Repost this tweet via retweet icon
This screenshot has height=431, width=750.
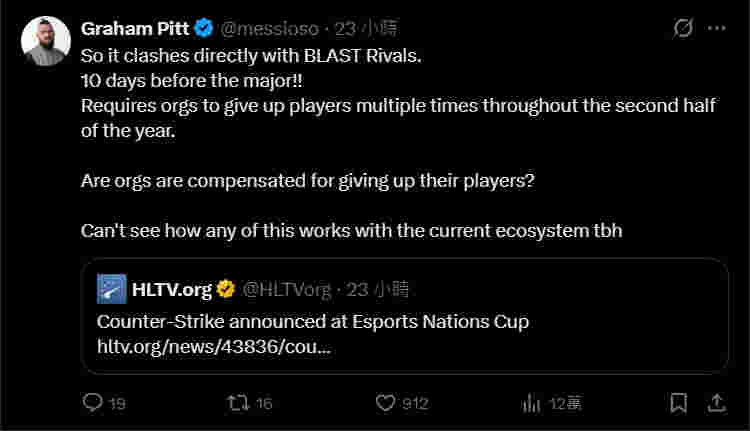point(239,403)
